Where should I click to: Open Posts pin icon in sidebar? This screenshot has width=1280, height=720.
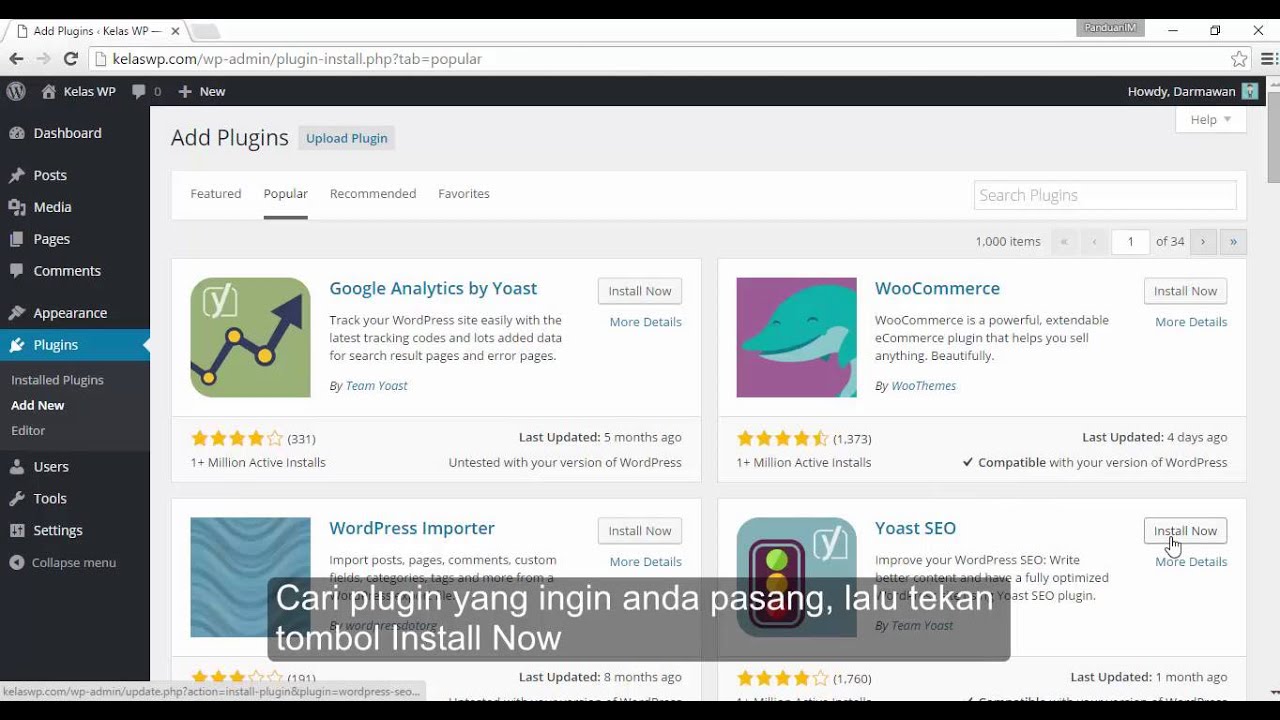(x=16, y=175)
